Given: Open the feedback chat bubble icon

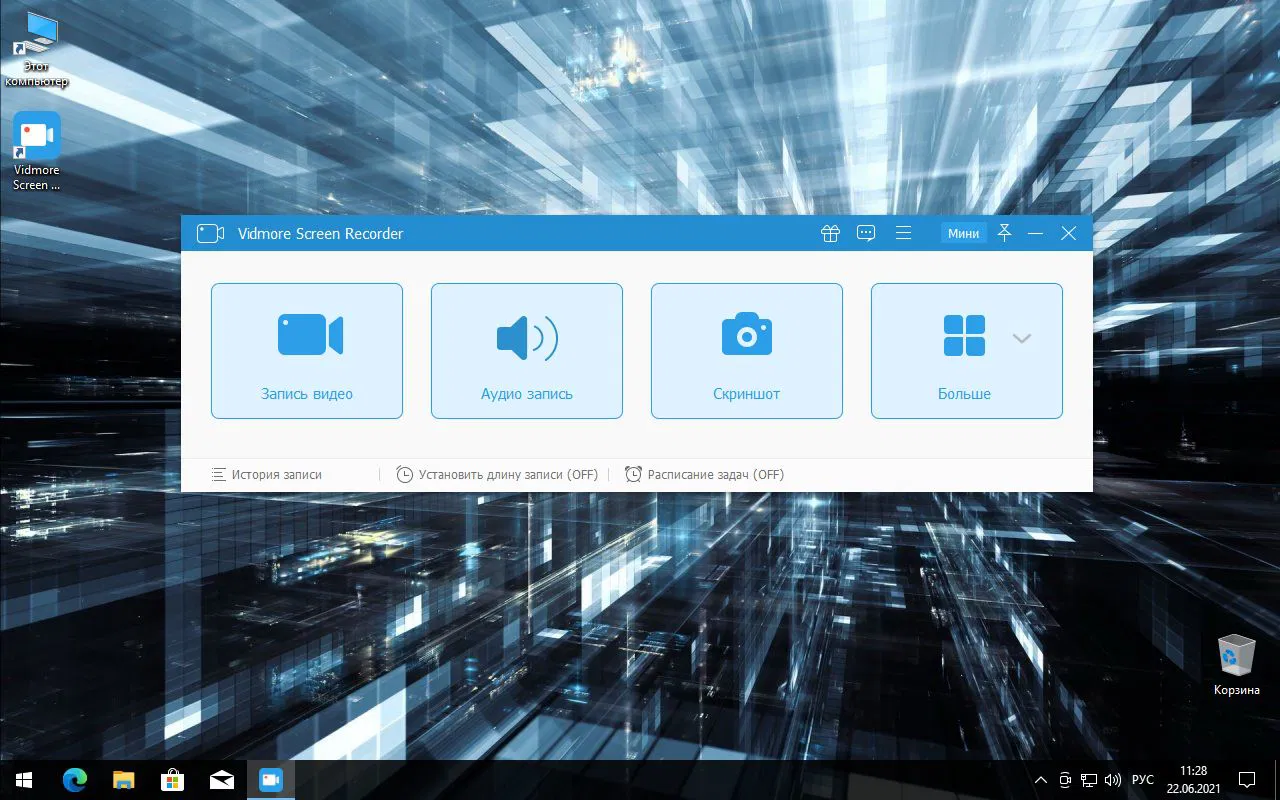Looking at the screenshot, I should (x=866, y=233).
